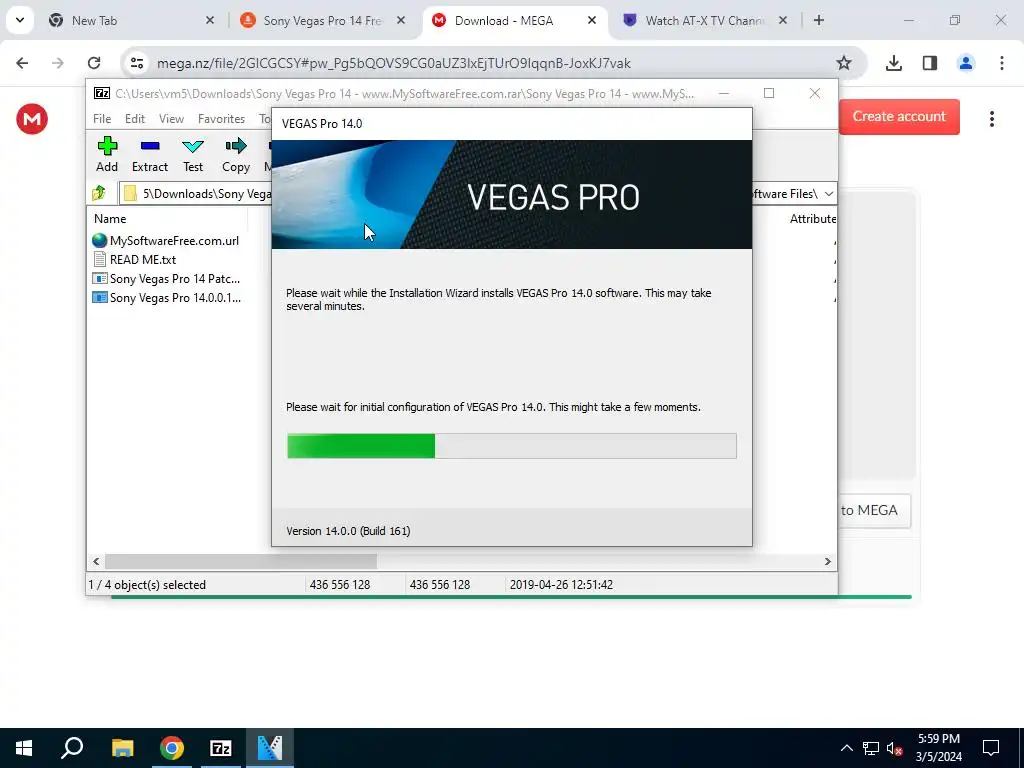
Task: Click '1 / 4 object(s) selected' status text
Action: click(x=147, y=584)
